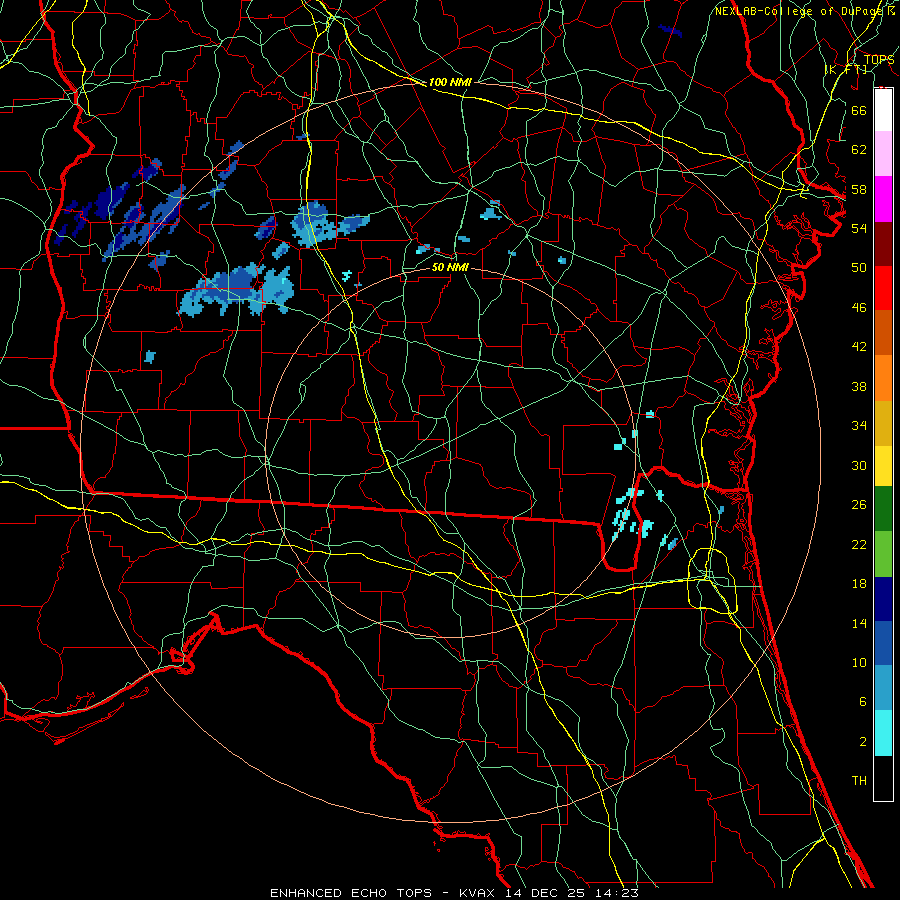This screenshot has height=900, width=900.
Task: Click the medium blue swatch between 10 and 14
Action: click(883, 643)
